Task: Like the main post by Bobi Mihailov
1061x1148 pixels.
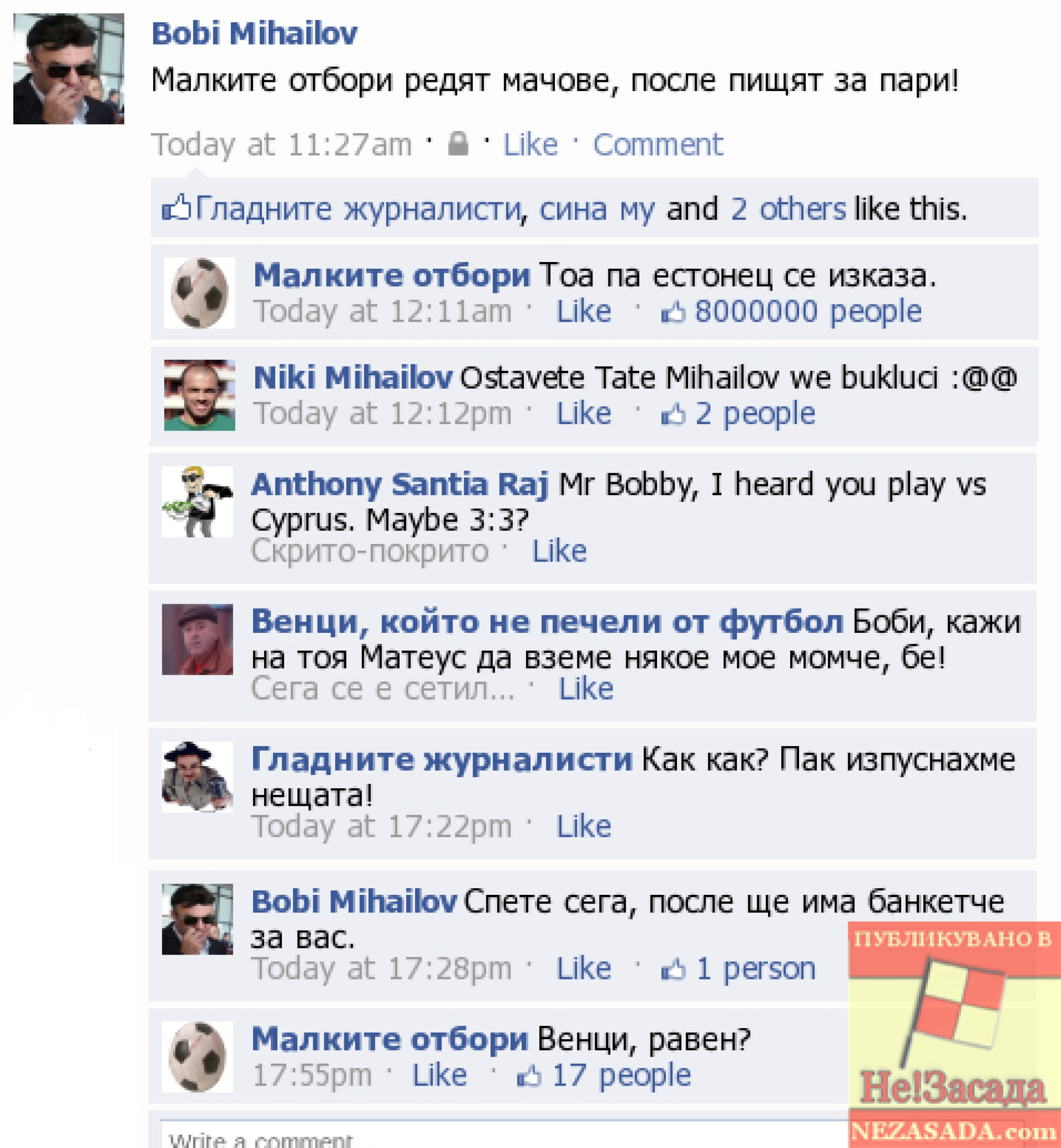Action: pyautogui.click(x=530, y=144)
